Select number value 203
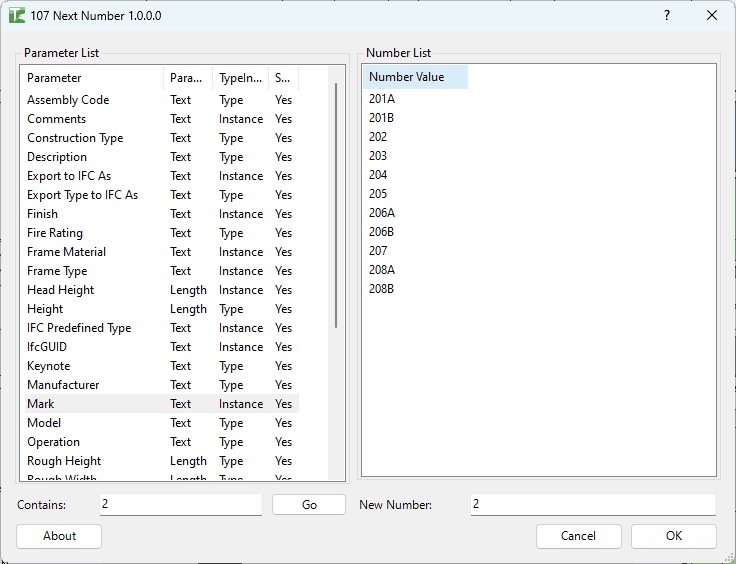Image resolution: width=736 pixels, height=564 pixels. click(378, 156)
